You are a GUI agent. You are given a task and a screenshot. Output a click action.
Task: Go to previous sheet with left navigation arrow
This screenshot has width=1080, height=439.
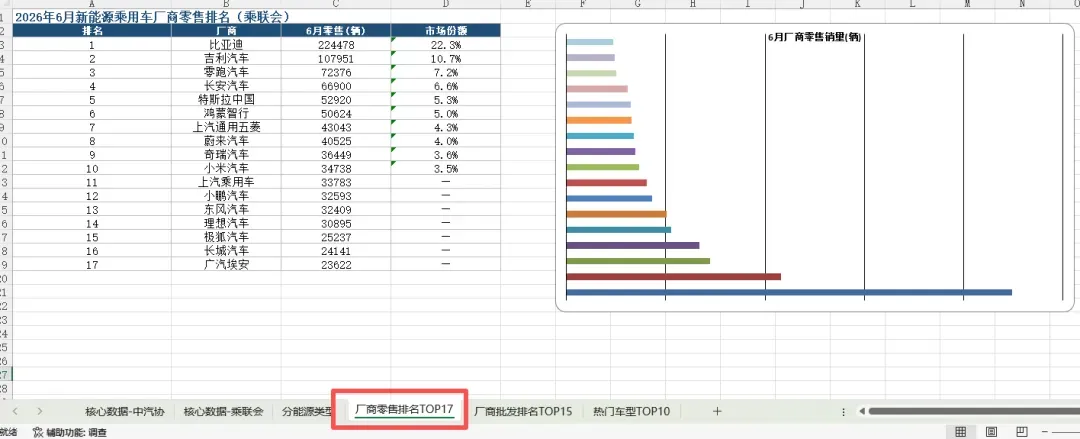tap(15, 411)
